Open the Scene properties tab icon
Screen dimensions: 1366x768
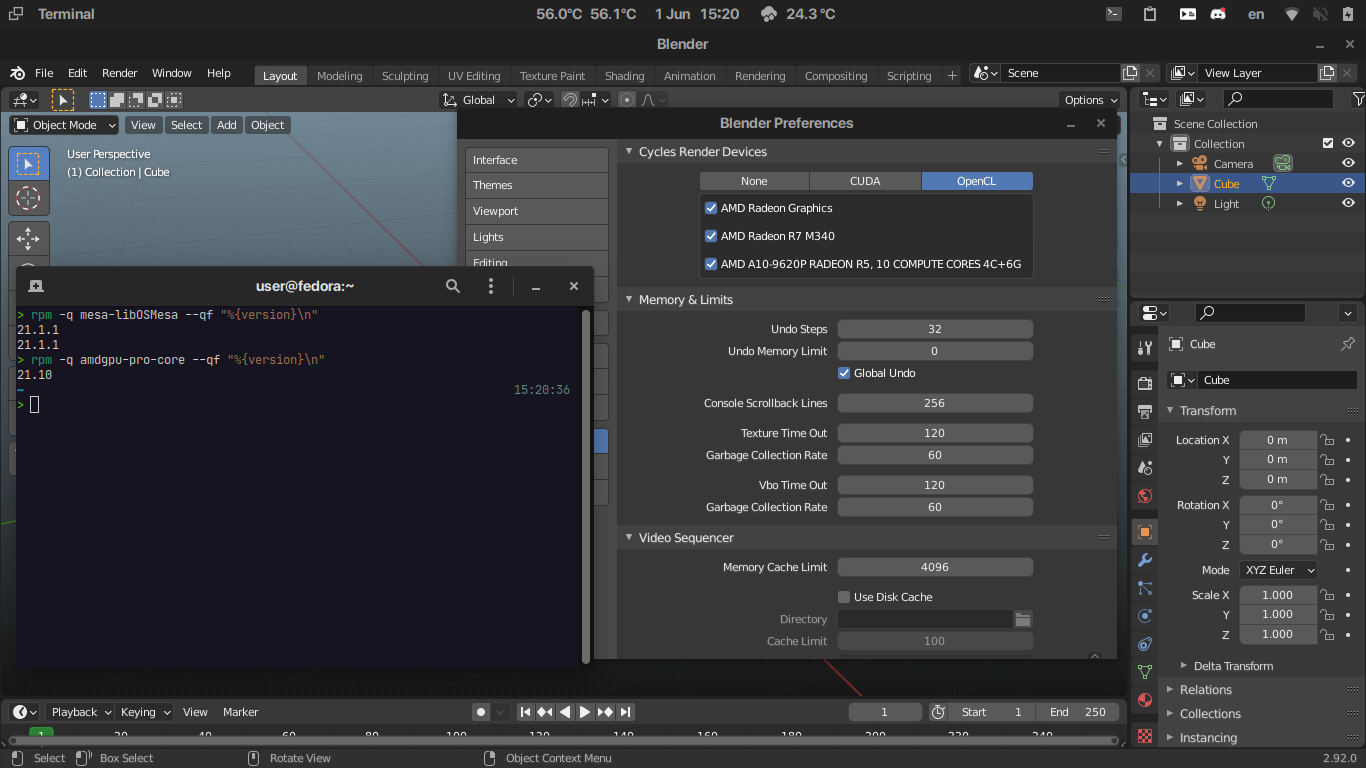click(1145, 467)
